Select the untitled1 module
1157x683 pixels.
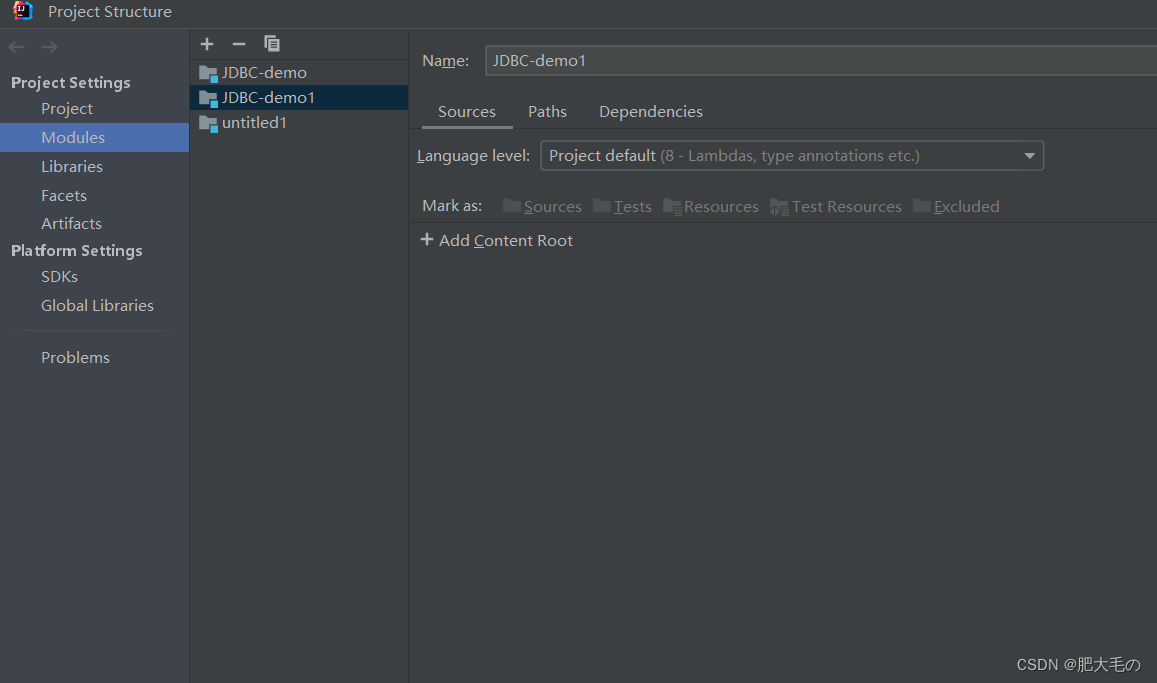(x=299, y=122)
